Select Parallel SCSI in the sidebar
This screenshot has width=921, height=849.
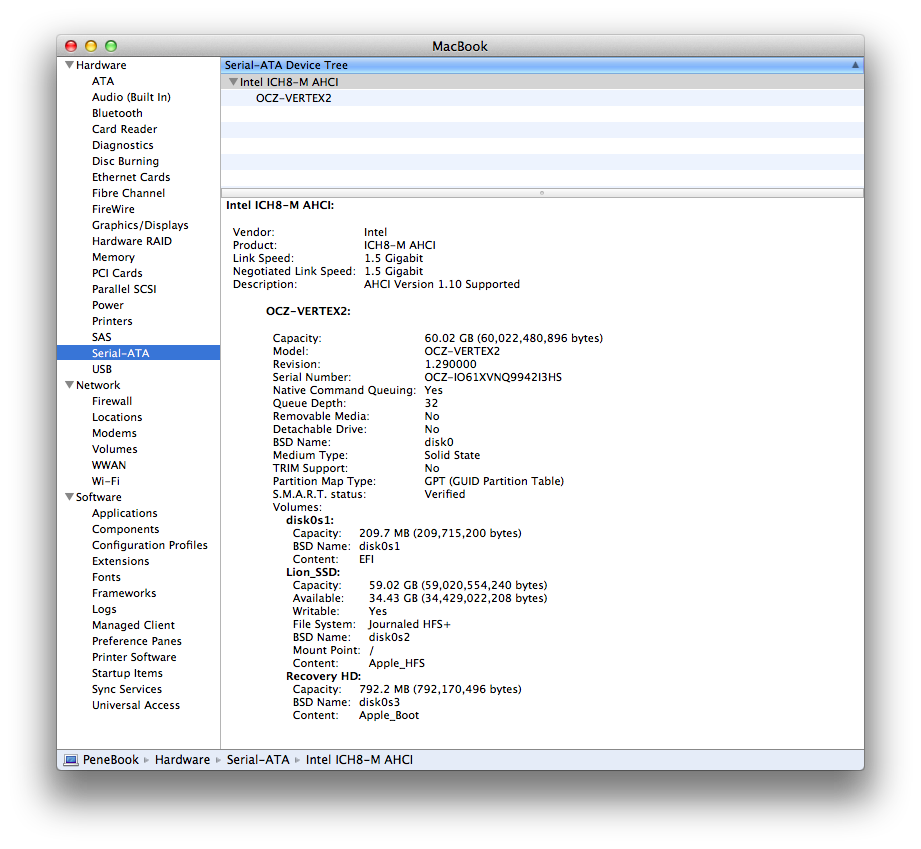[124, 289]
